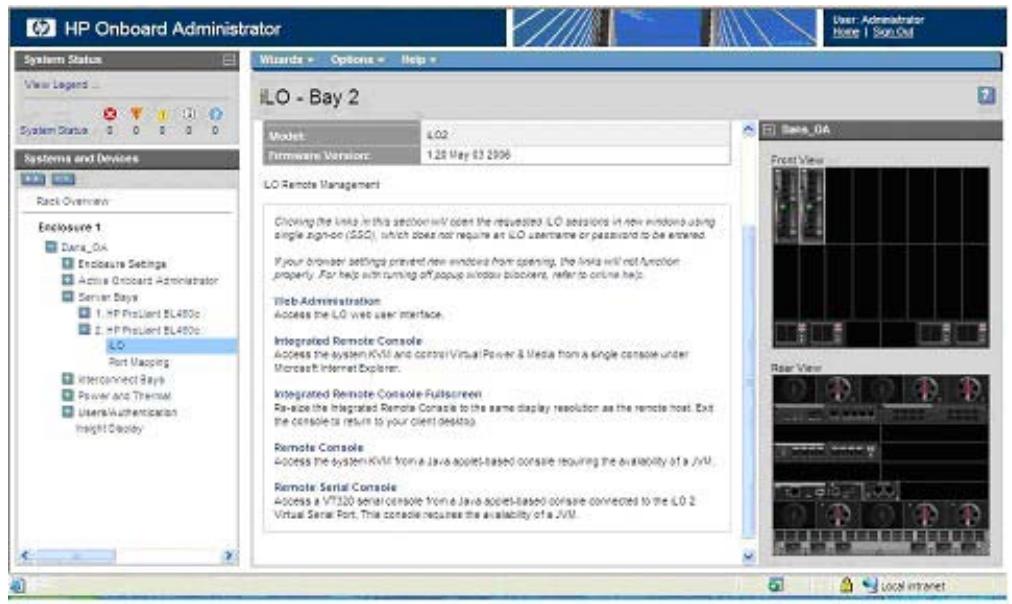1012x604 pixels.
Task: Click the Sign Out link
Action: [x=893, y=32]
